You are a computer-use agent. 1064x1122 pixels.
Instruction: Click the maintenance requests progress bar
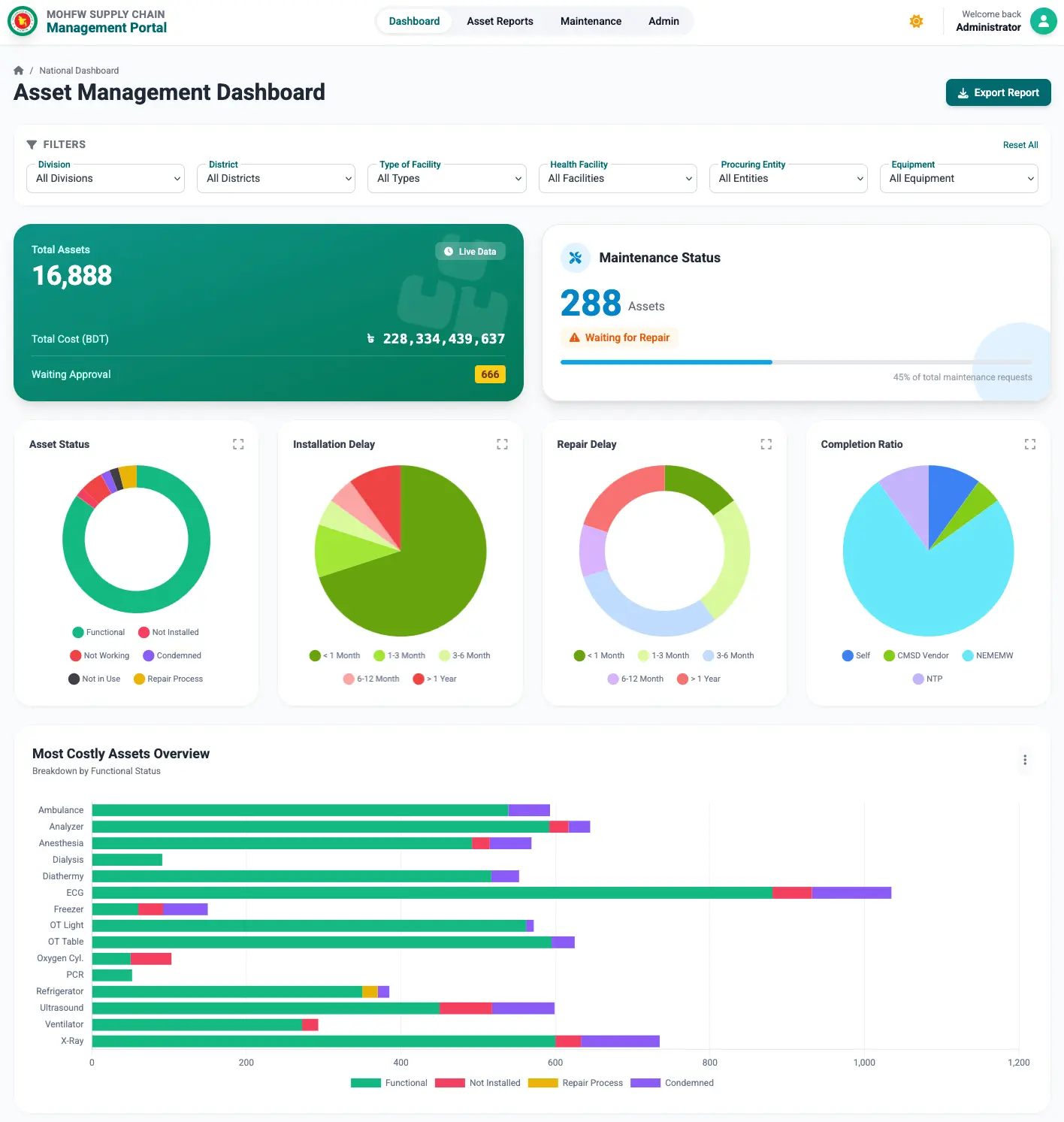796,361
